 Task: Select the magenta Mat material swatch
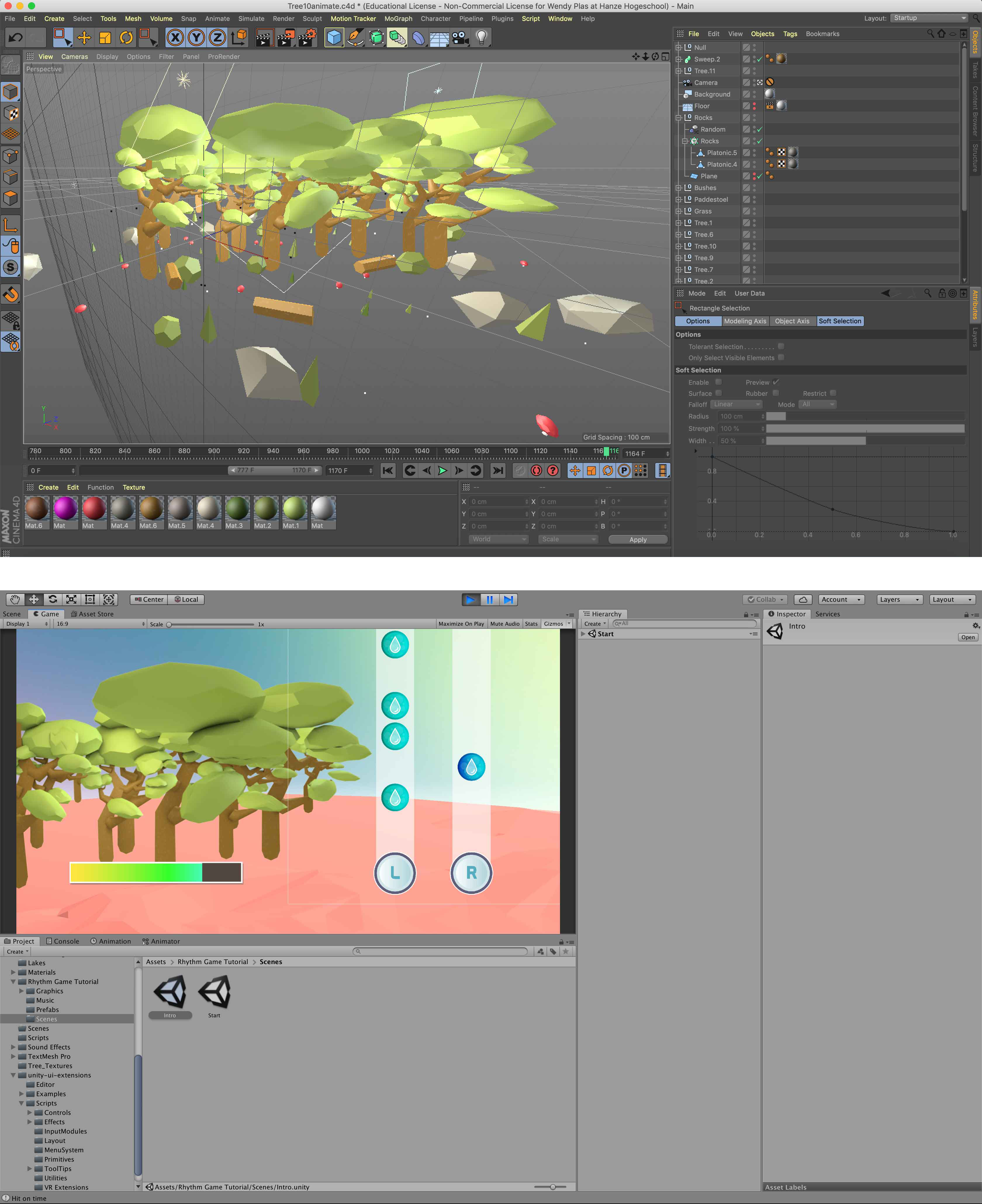[65, 508]
